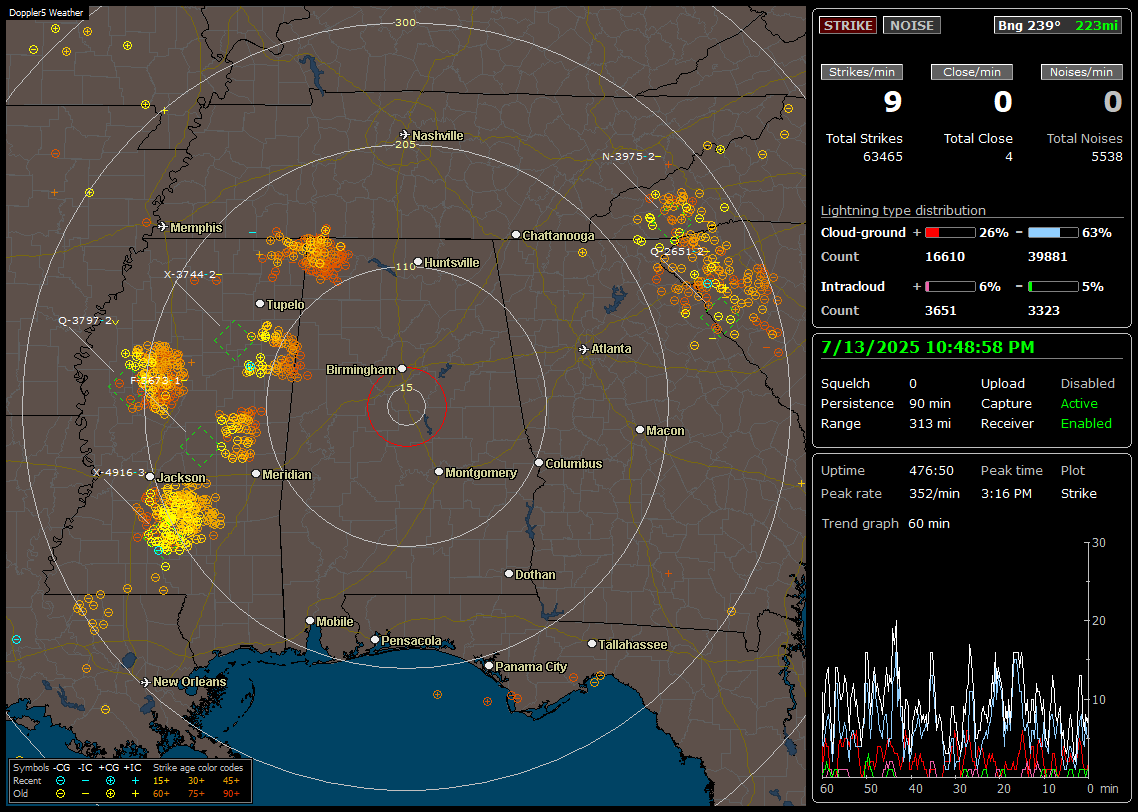Click the Memphis airport marker
Image resolution: width=1138 pixels, height=812 pixels.
[x=163, y=227]
